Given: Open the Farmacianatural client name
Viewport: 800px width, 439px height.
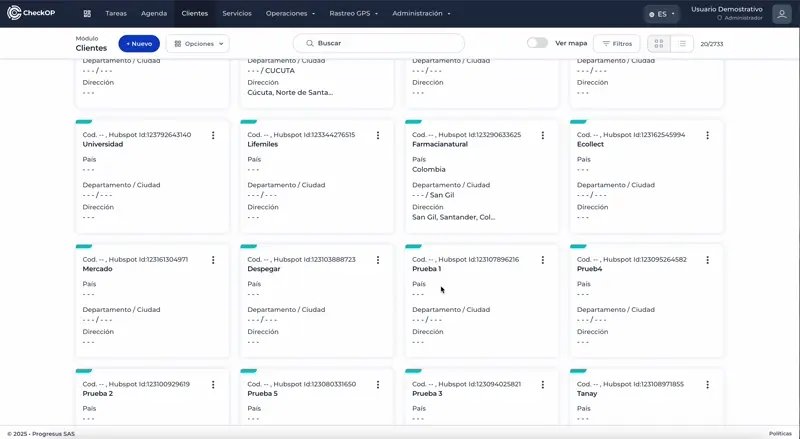Looking at the screenshot, I should point(440,144).
